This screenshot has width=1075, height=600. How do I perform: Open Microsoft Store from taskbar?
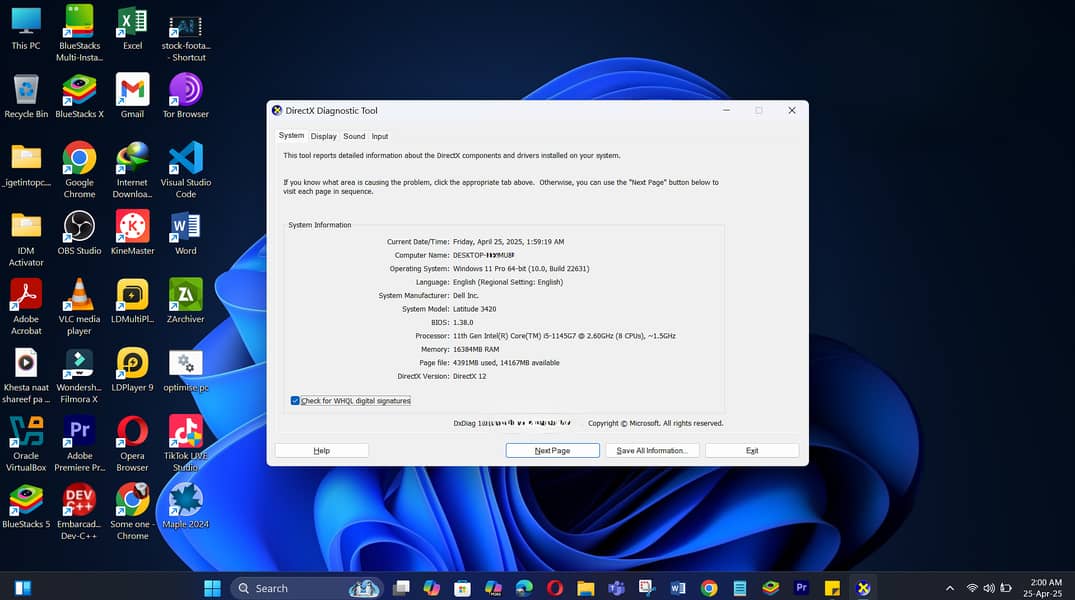463,588
